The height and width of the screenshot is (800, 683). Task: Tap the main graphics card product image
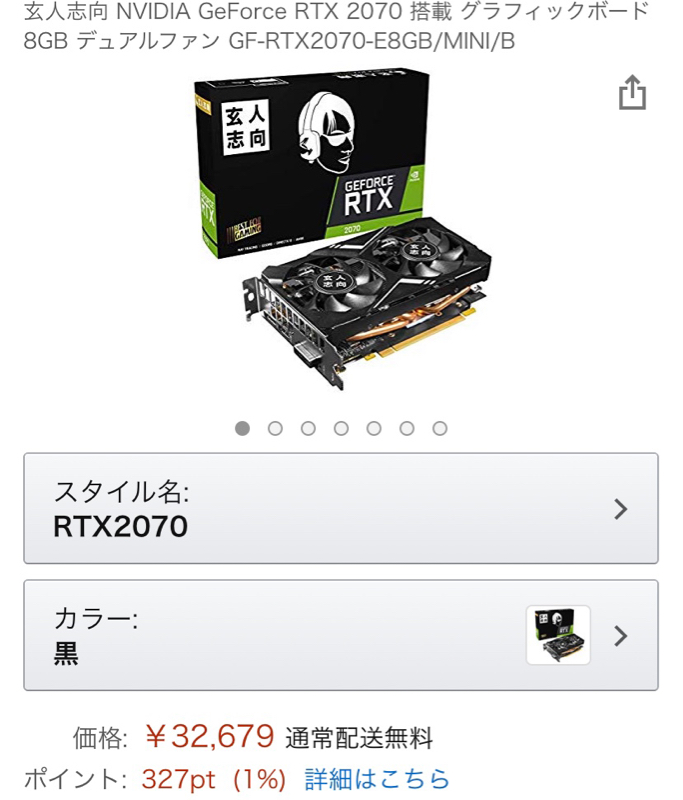(x=343, y=230)
